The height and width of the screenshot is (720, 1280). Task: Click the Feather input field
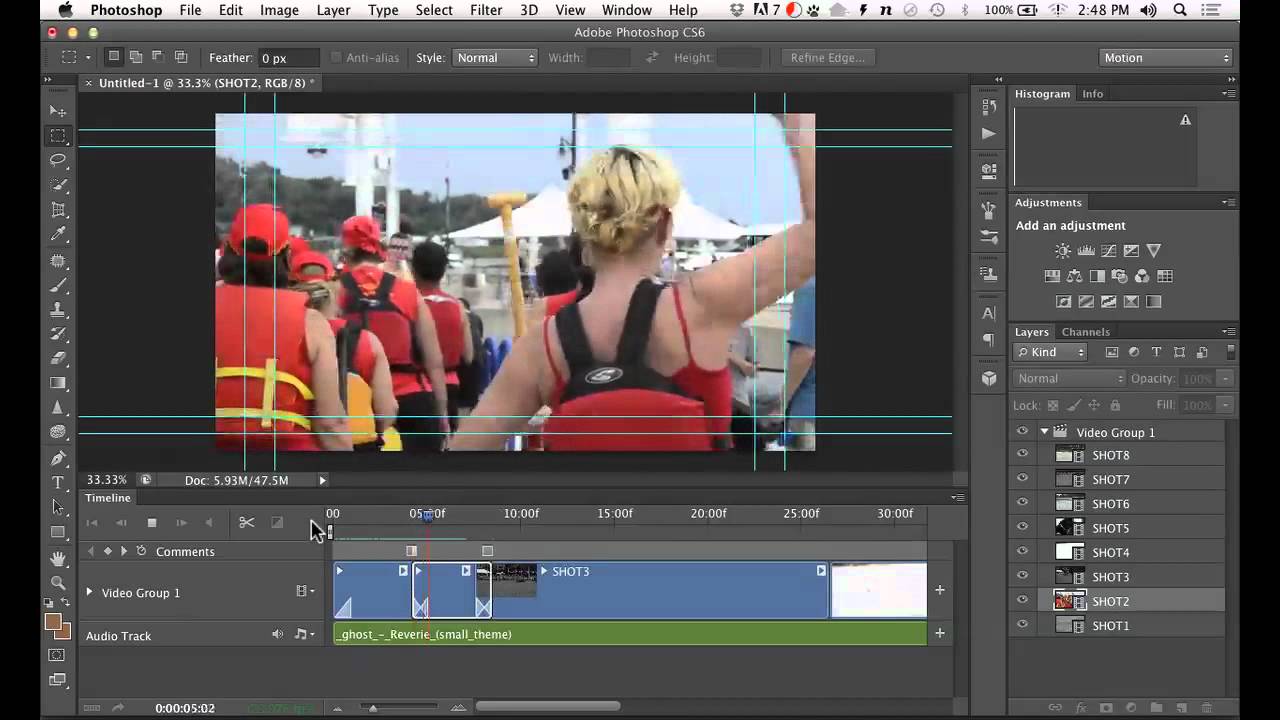288,58
